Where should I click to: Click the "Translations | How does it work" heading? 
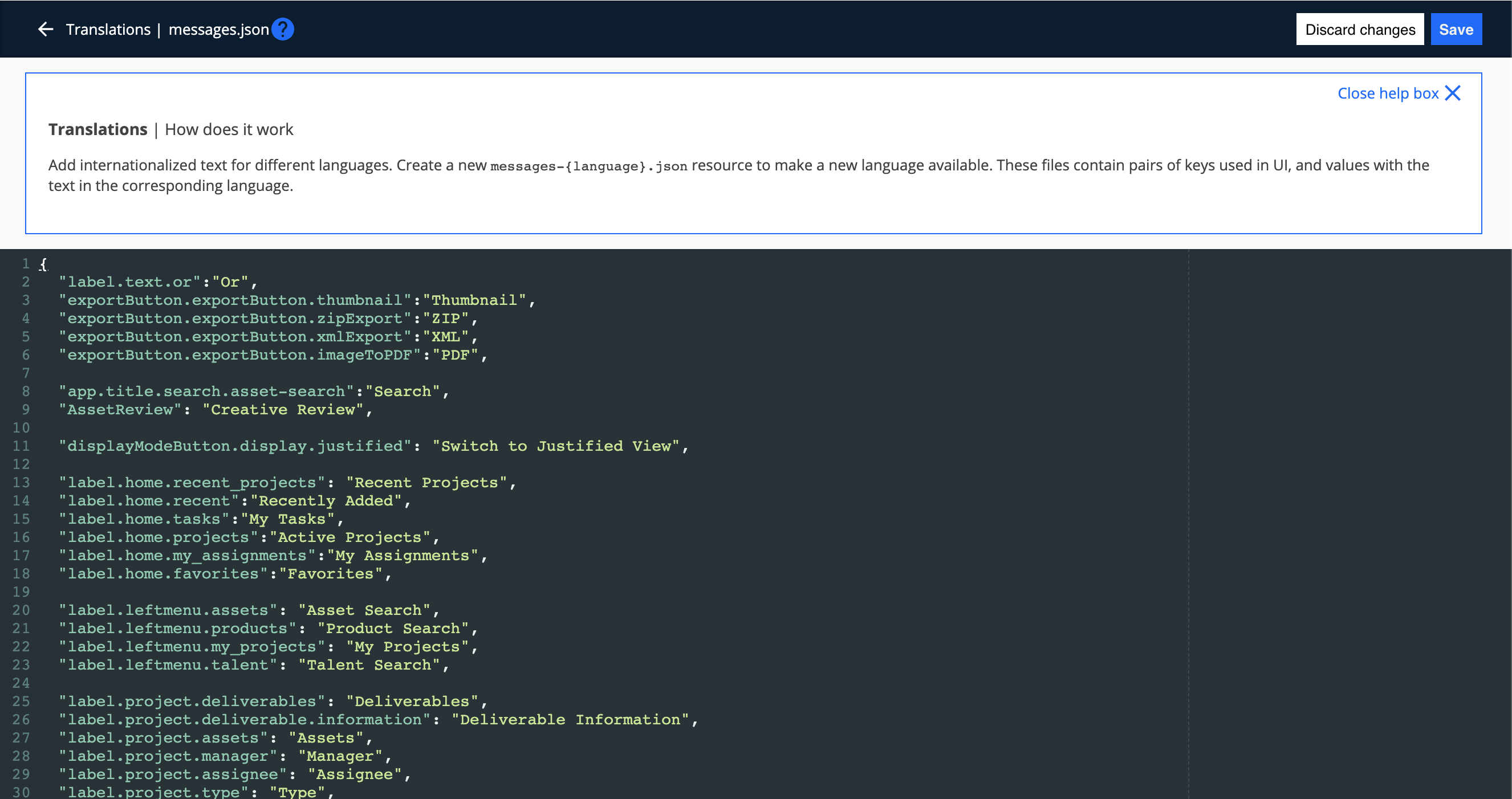coord(170,129)
